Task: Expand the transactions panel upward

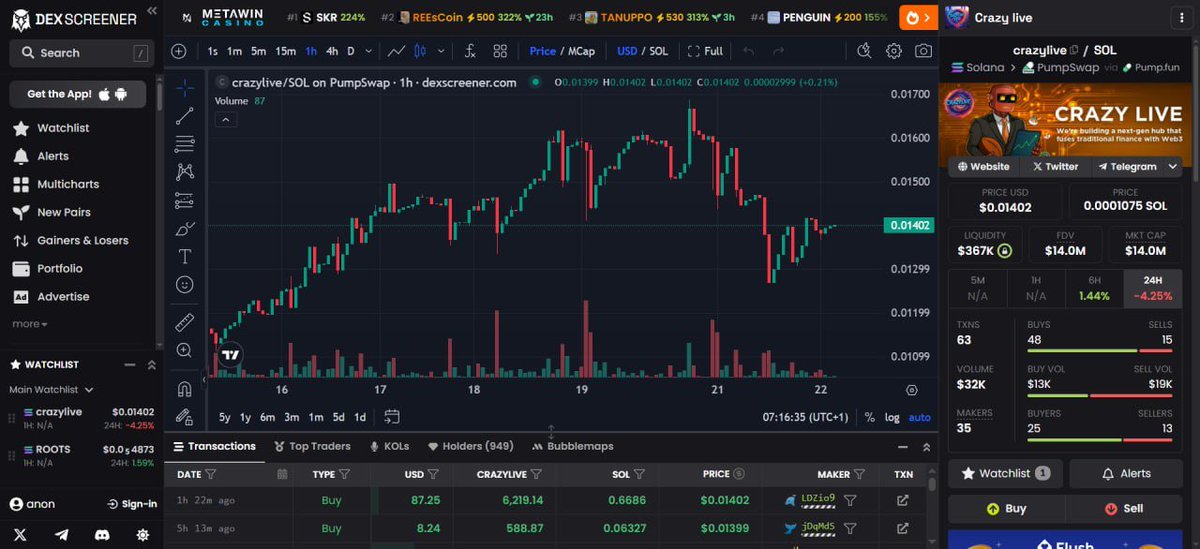Action: 926,447
